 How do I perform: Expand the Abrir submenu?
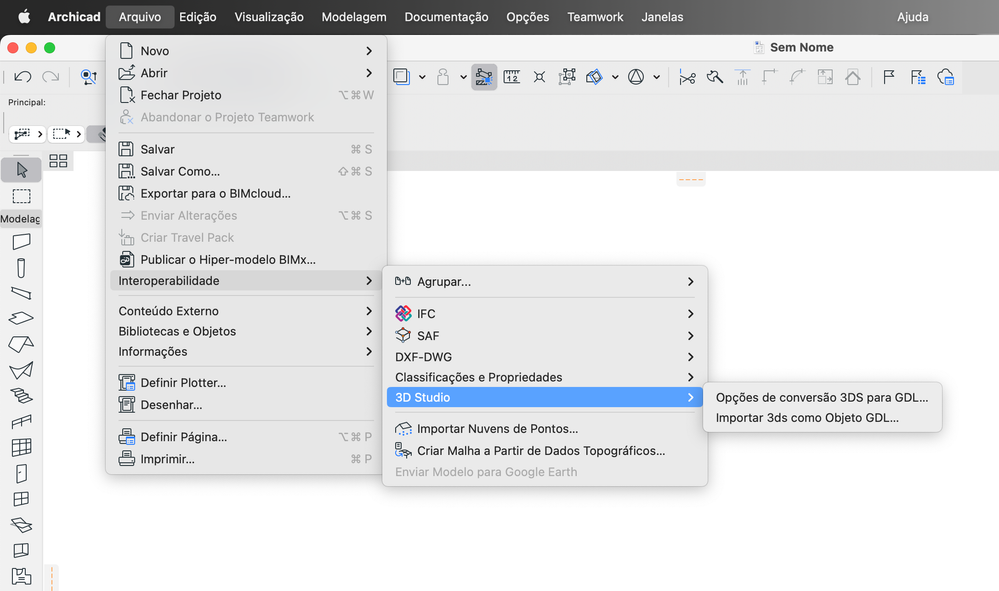point(247,73)
